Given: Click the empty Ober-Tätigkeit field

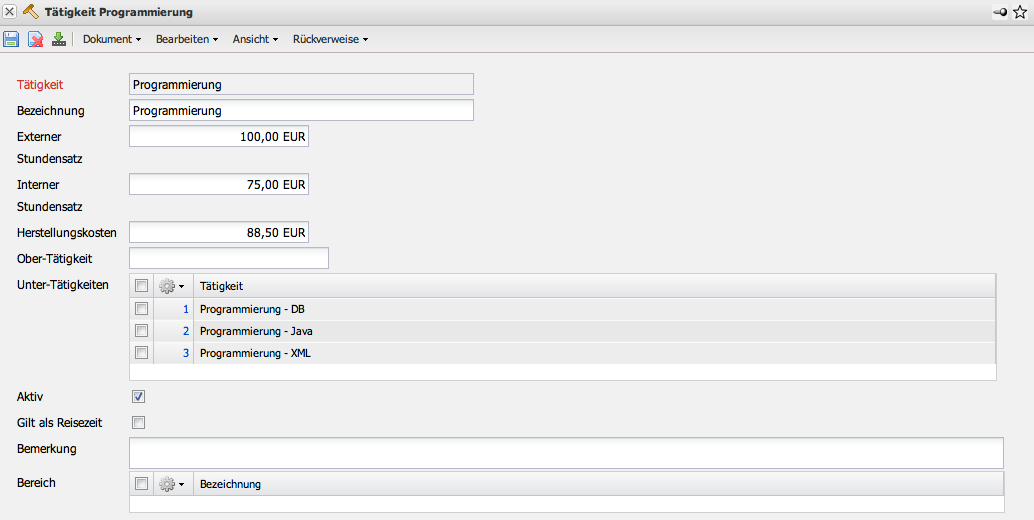Looking at the screenshot, I should (x=229, y=258).
